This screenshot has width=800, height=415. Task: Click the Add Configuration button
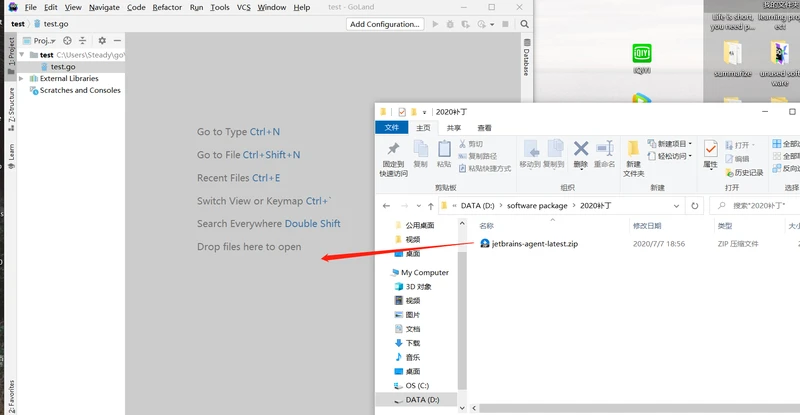click(385, 23)
